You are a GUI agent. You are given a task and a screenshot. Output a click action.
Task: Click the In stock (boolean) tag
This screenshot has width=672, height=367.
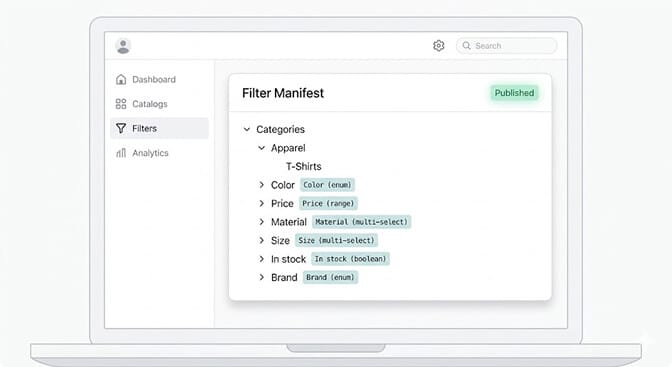pos(350,259)
